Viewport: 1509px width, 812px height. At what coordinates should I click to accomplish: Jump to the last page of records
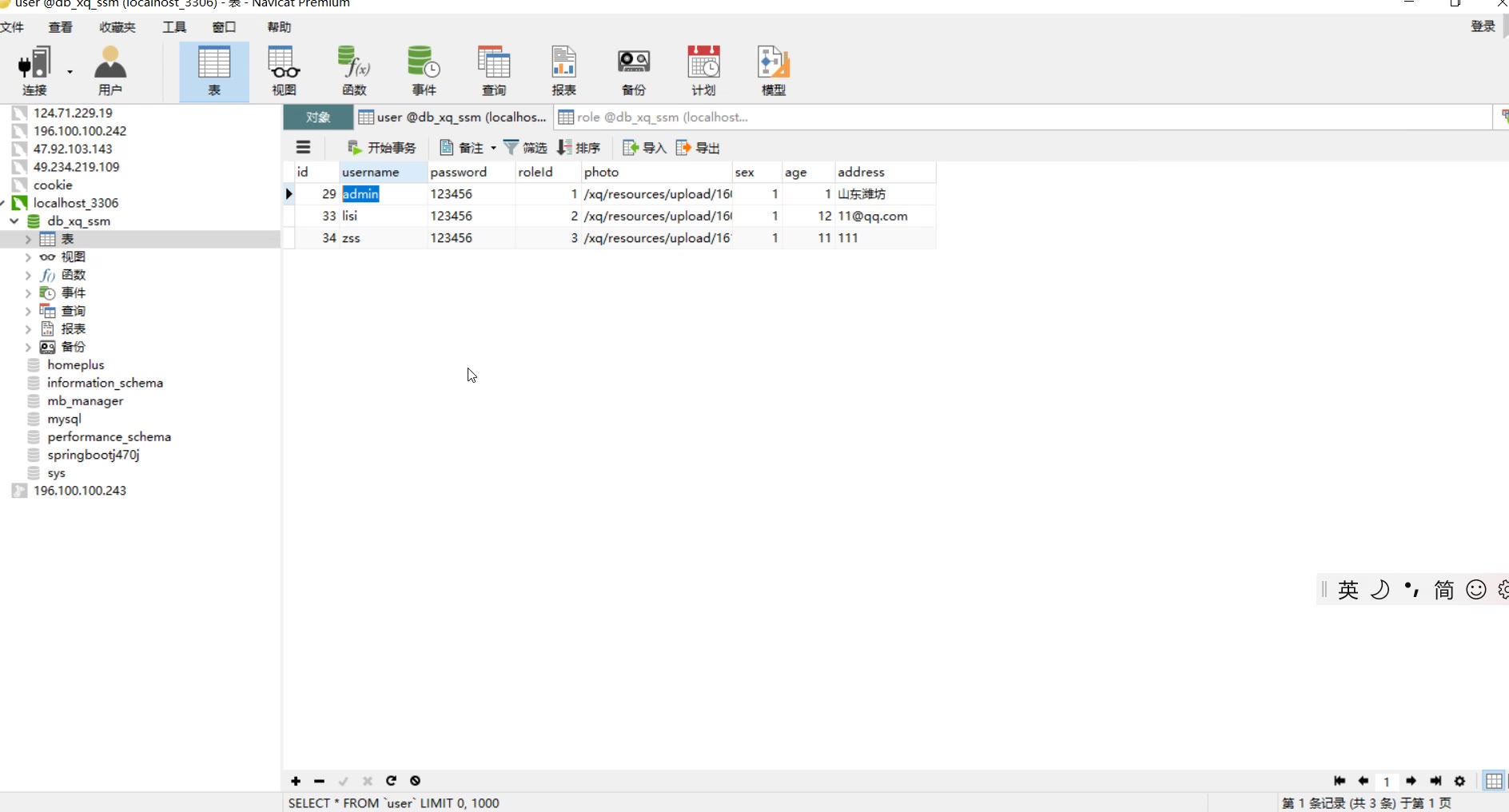point(1435,781)
